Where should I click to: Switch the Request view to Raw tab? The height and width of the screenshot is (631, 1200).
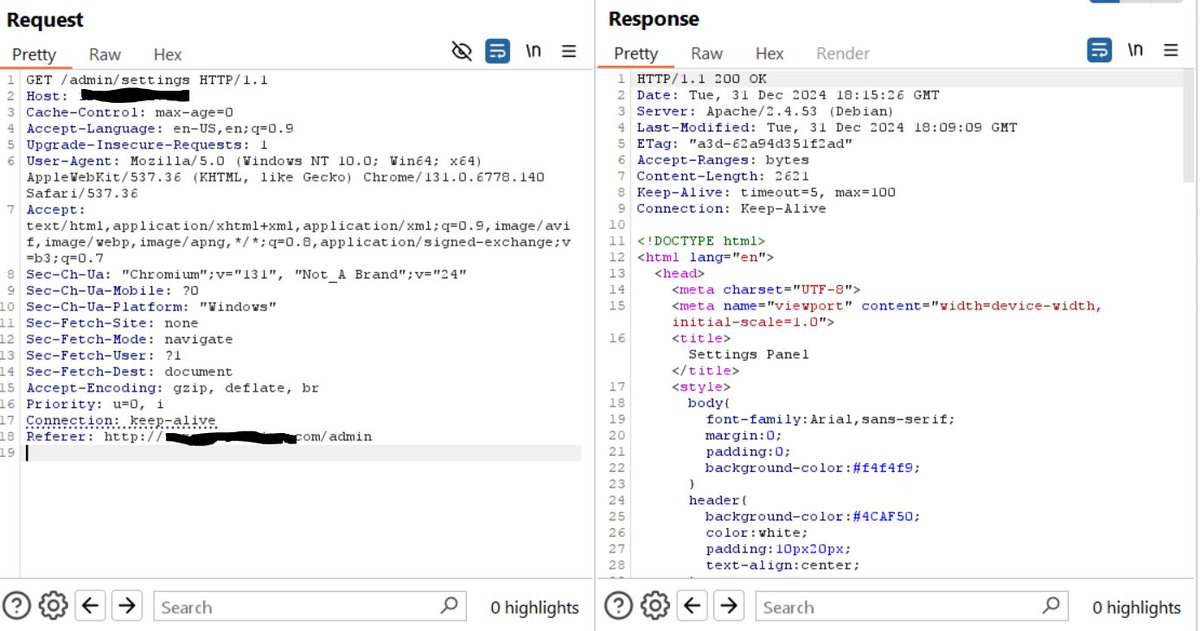click(104, 54)
